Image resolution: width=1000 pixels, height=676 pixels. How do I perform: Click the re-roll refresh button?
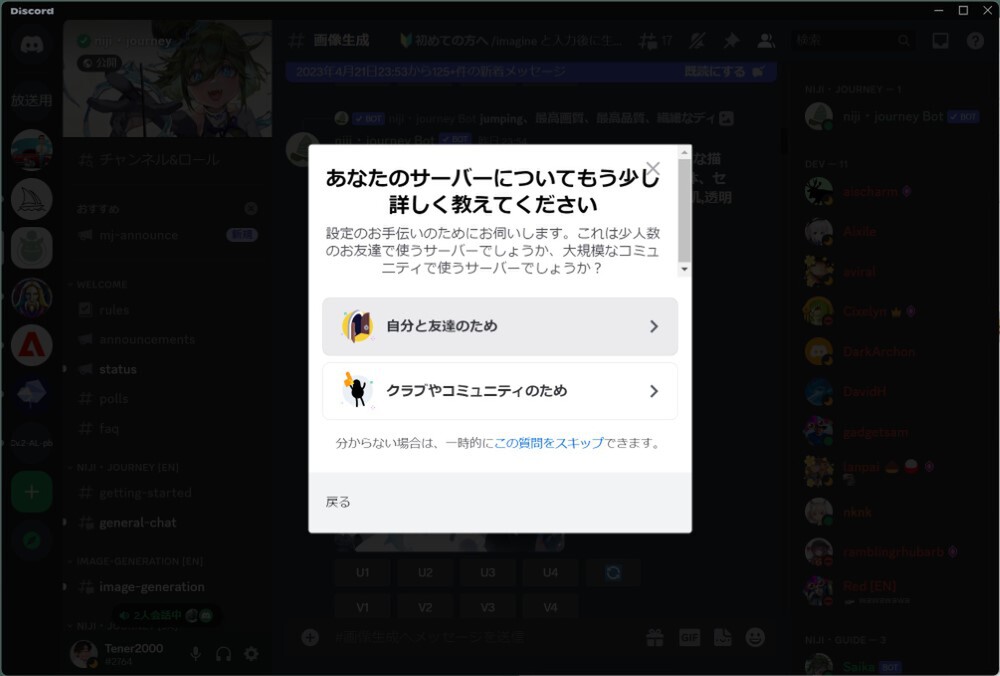coord(614,573)
